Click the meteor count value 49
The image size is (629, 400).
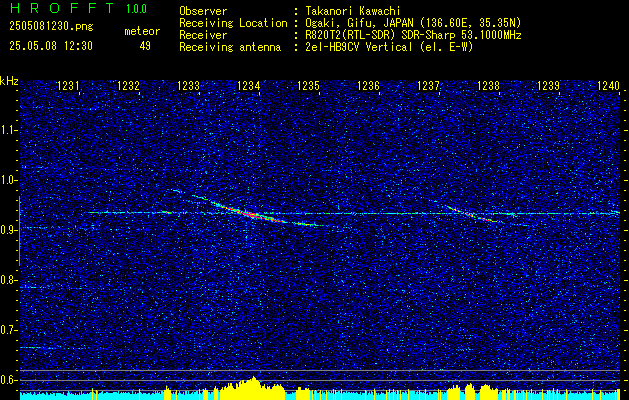point(145,46)
